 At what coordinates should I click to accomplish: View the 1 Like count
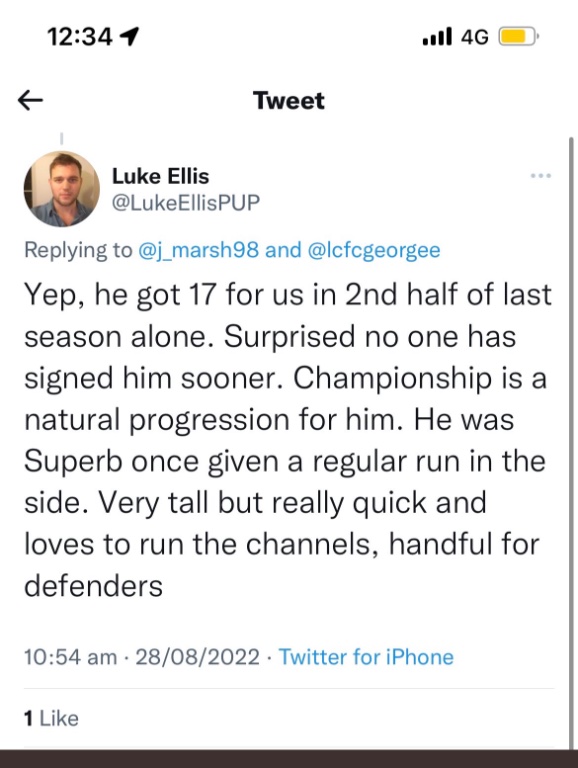point(51,719)
